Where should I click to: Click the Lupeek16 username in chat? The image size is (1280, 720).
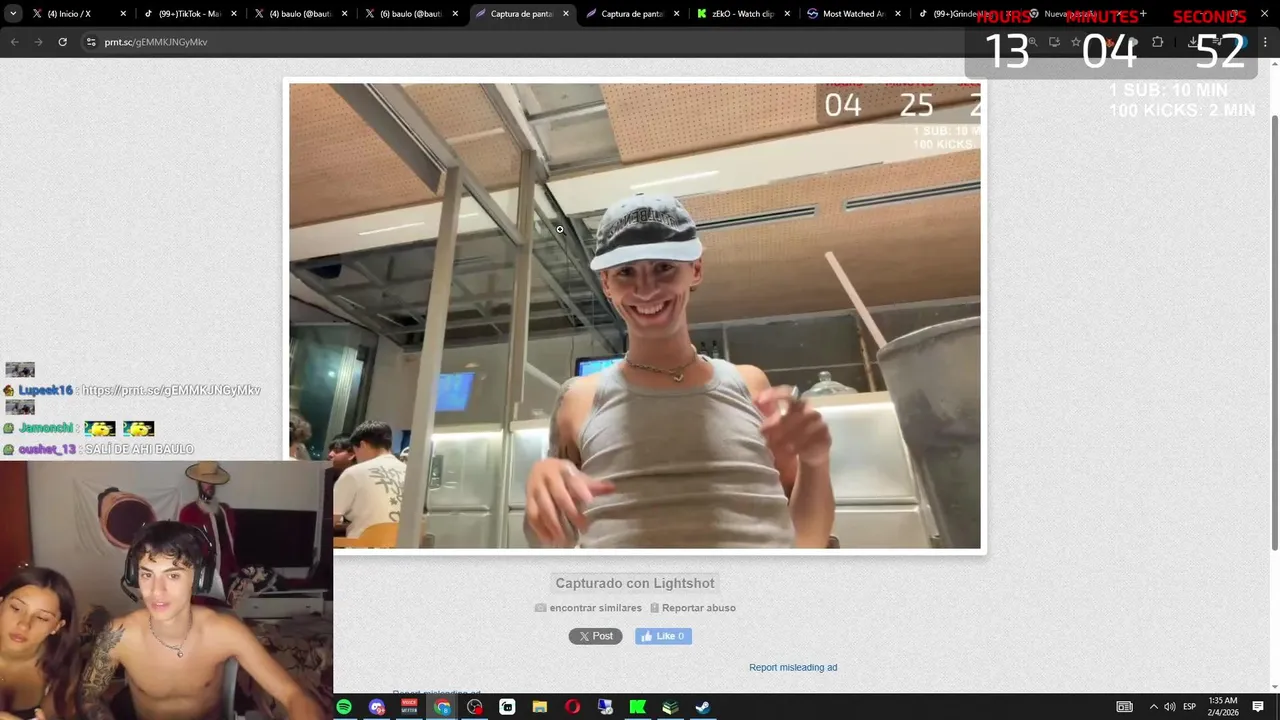[45, 391]
